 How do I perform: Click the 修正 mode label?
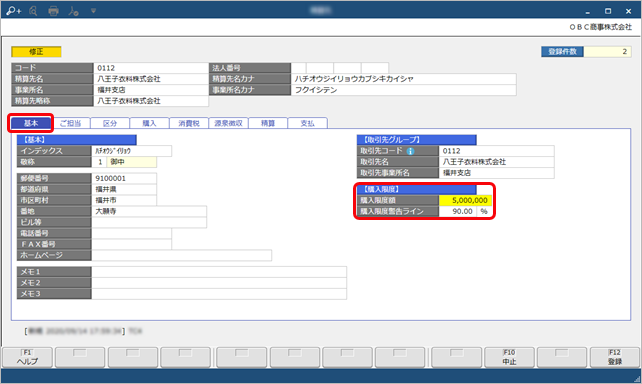36,52
